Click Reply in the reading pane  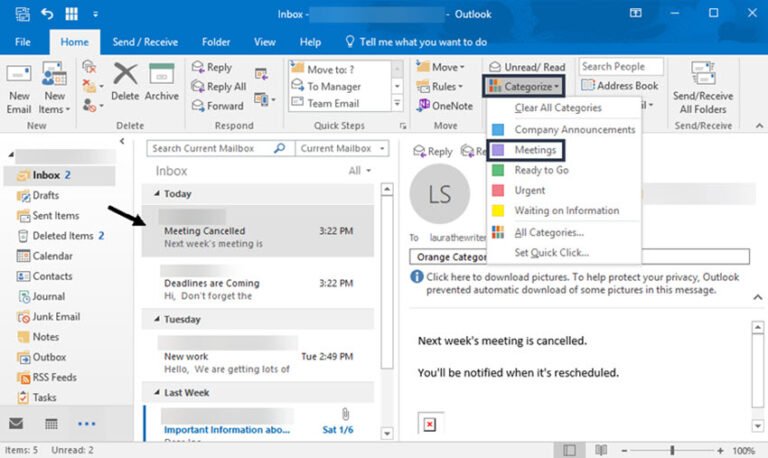point(432,151)
